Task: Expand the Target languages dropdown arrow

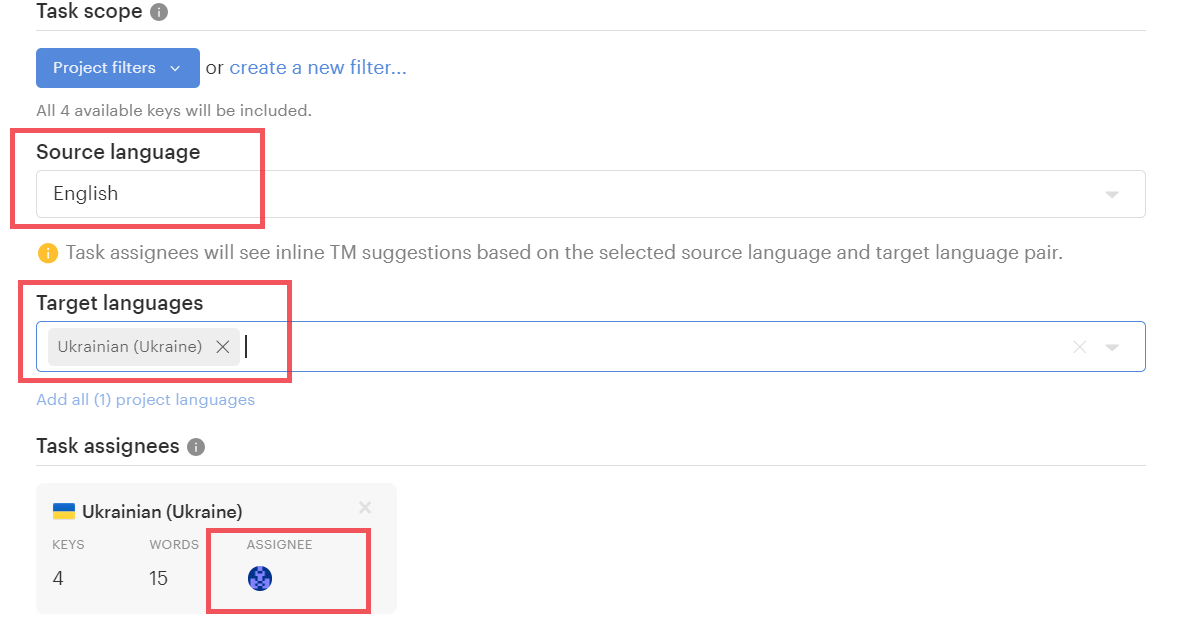Action: click(x=1112, y=347)
